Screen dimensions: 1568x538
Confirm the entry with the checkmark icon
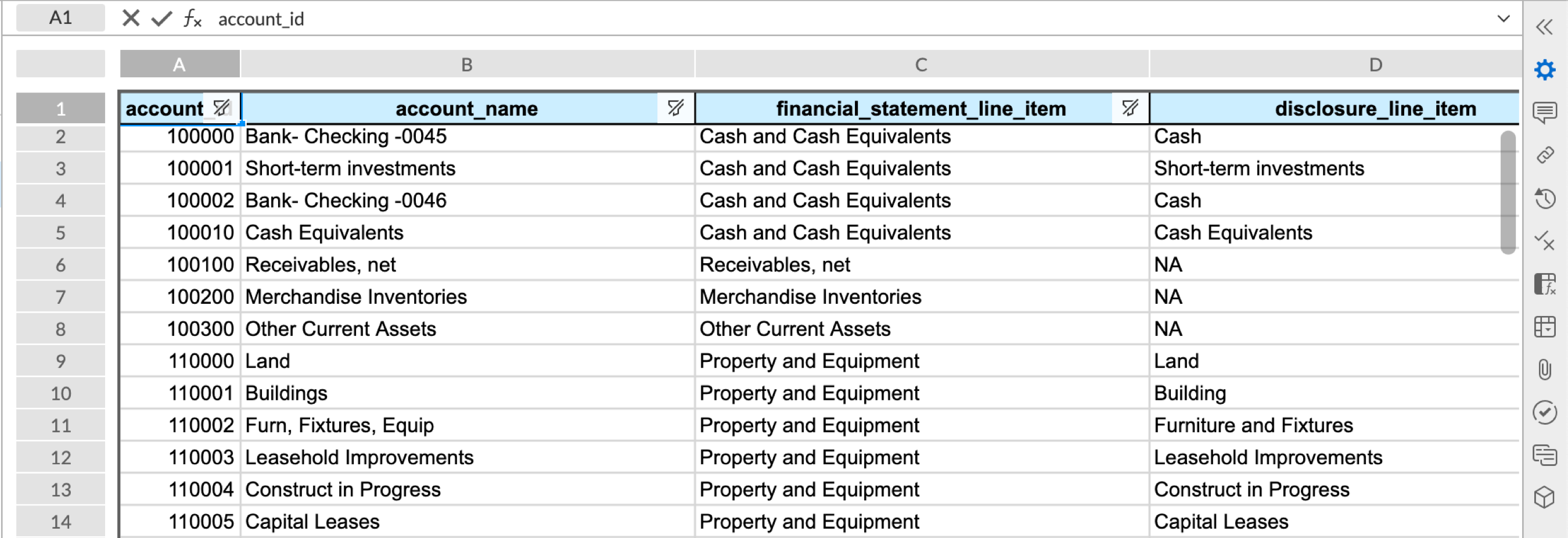pyautogui.click(x=162, y=18)
